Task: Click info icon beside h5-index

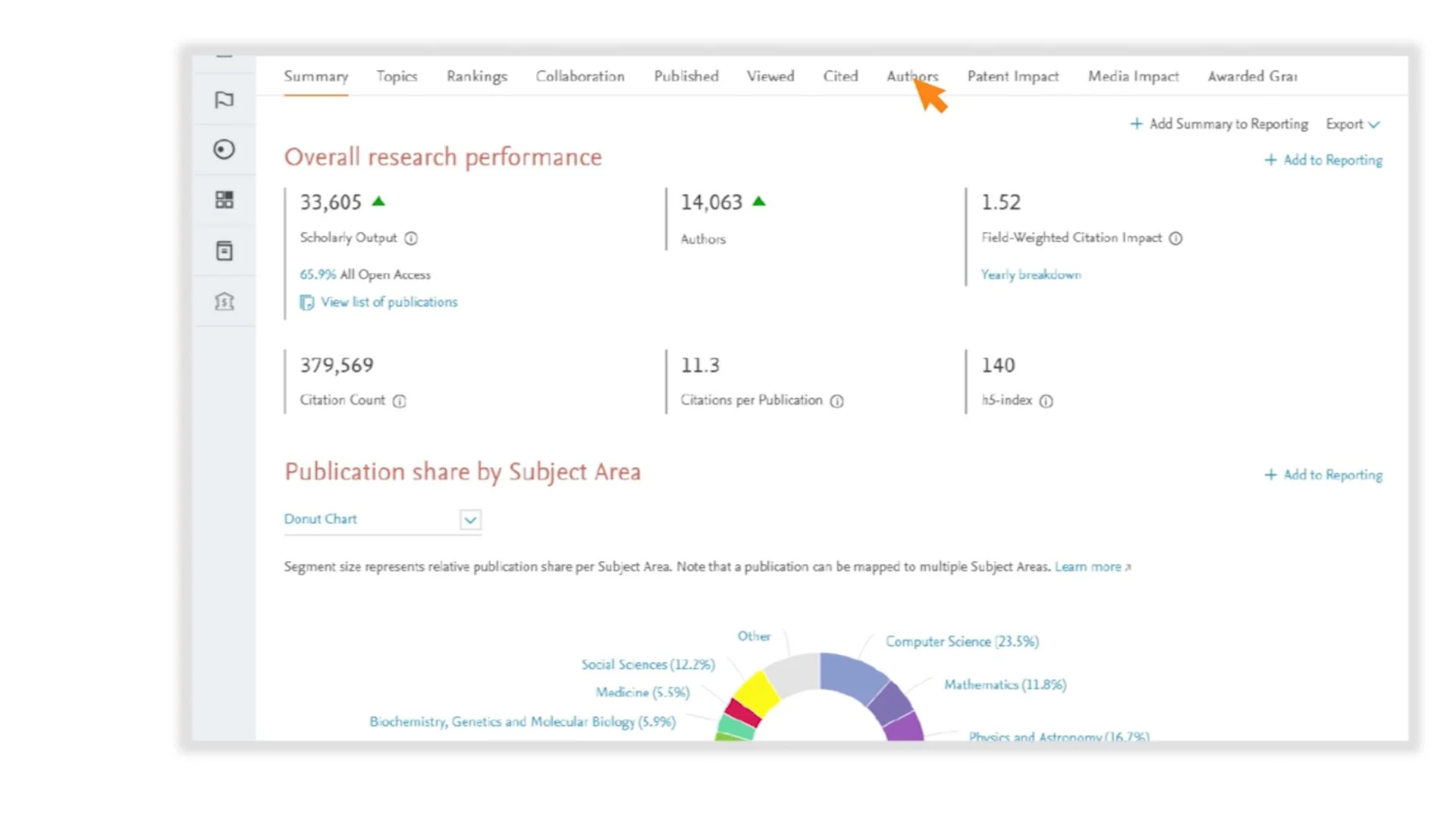Action: coord(1046,401)
